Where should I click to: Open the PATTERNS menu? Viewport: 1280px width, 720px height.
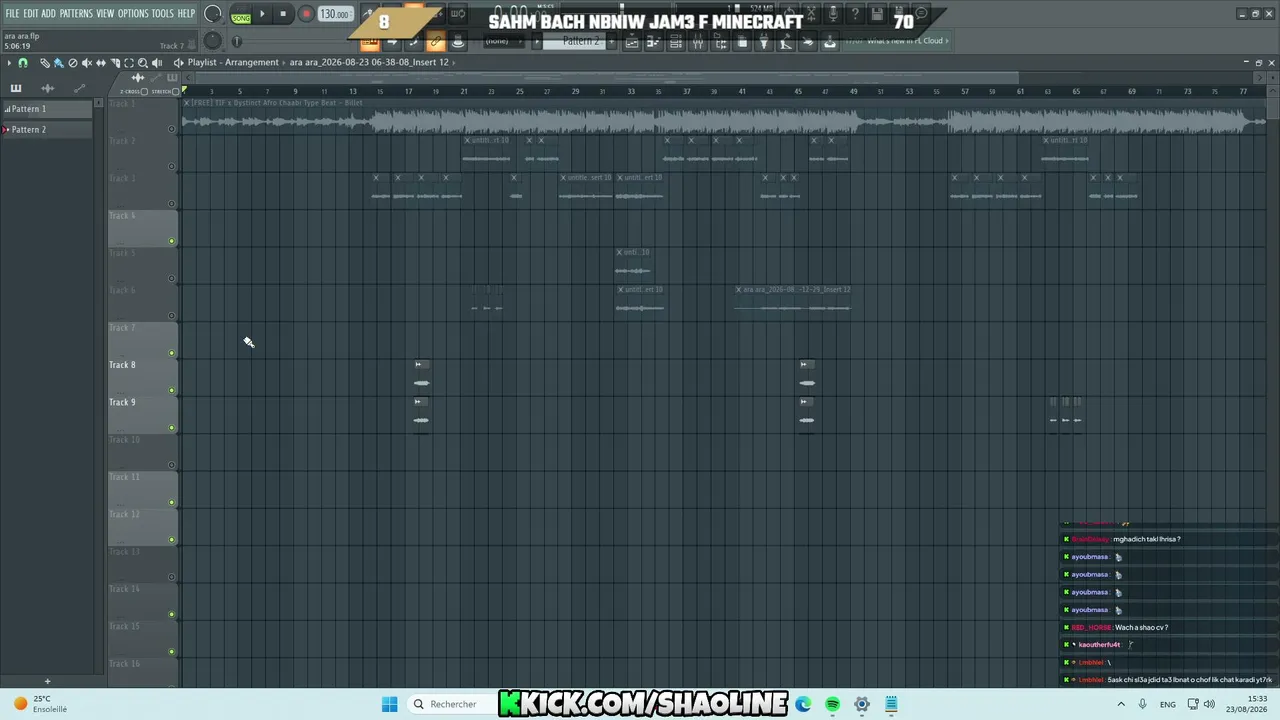pos(76,13)
